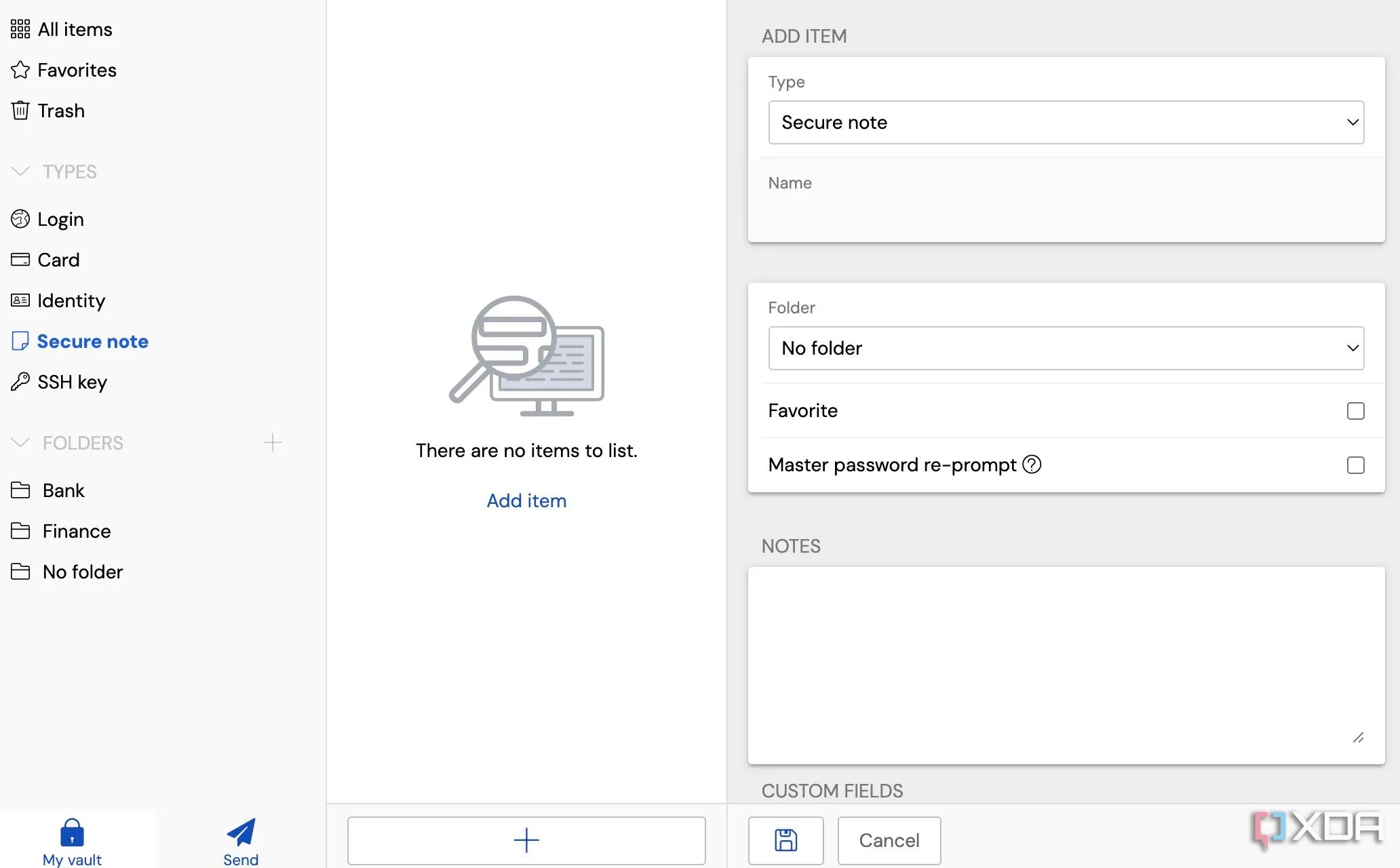Open the Folder dropdown showing No folder

[1066, 349]
